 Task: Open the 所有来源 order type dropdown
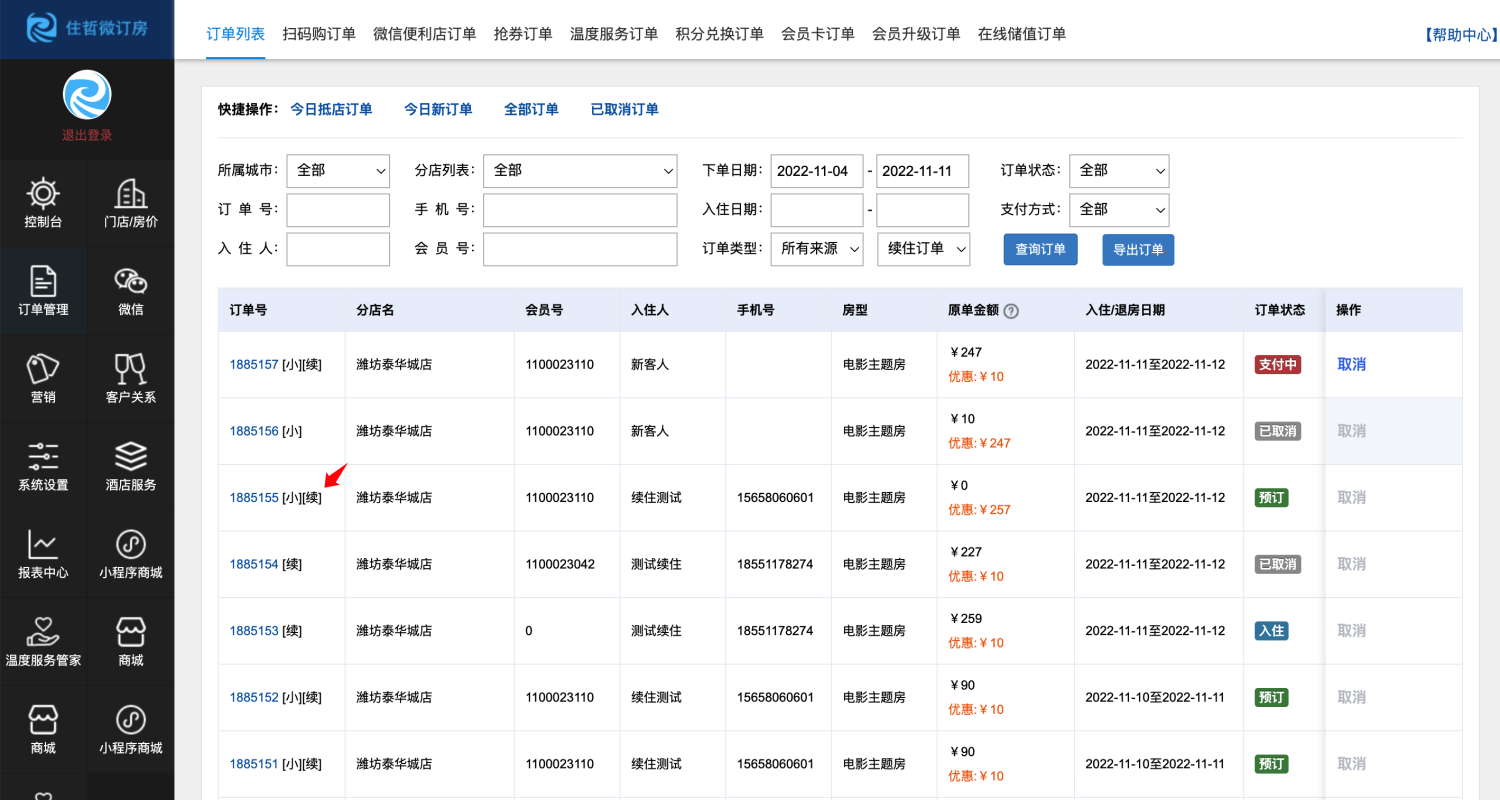click(x=817, y=249)
